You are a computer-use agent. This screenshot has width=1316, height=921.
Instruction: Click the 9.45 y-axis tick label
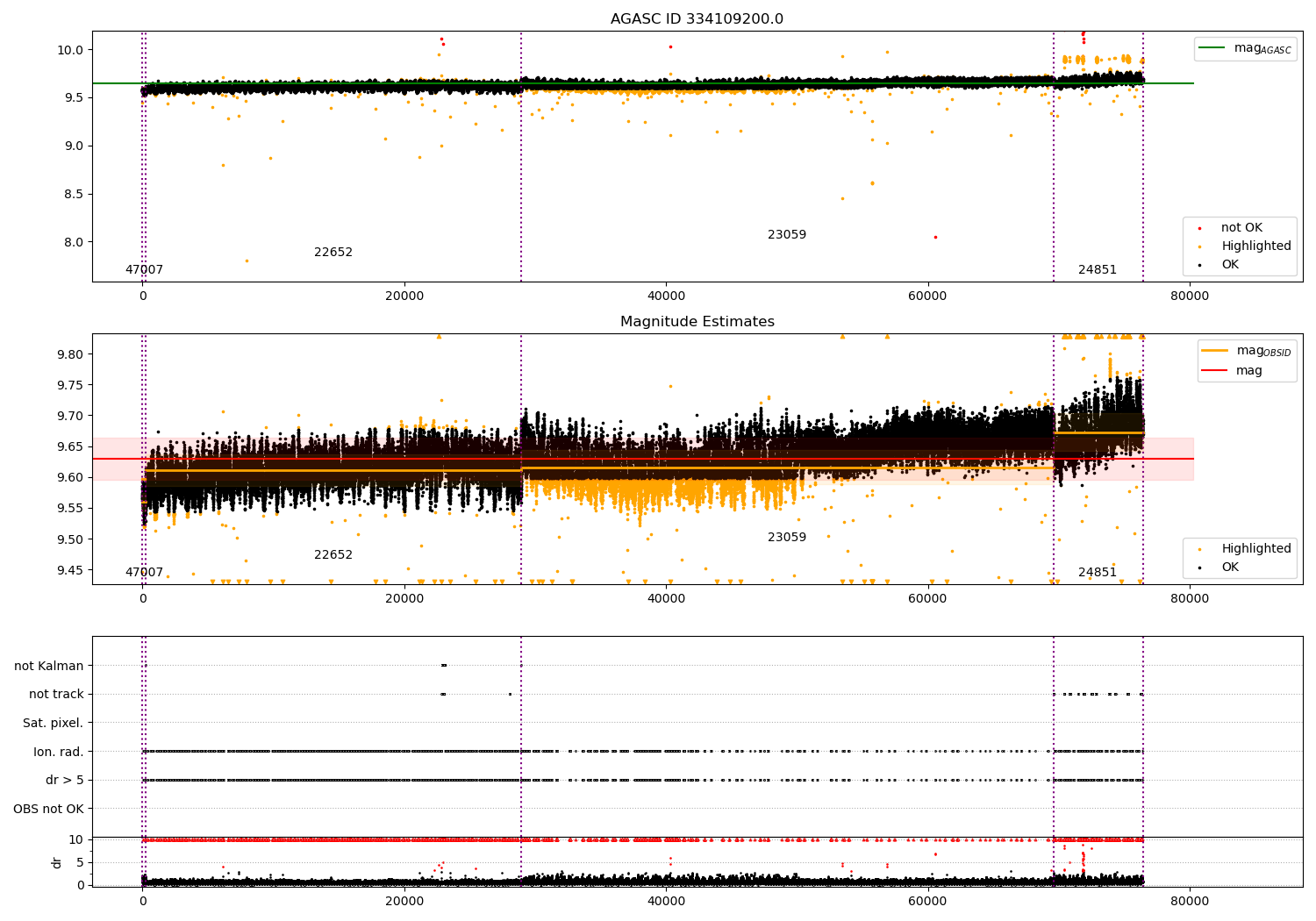pos(70,570)
